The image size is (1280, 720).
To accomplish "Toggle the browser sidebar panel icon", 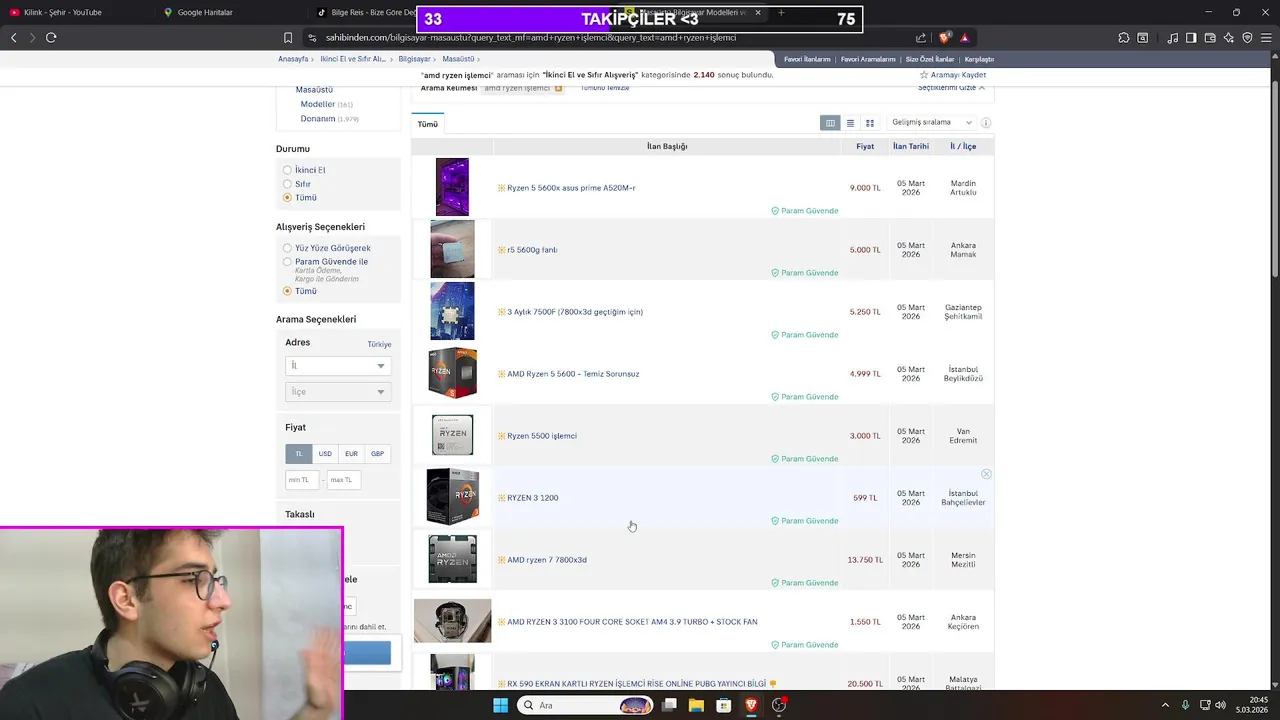I will tap(1191, 38).
